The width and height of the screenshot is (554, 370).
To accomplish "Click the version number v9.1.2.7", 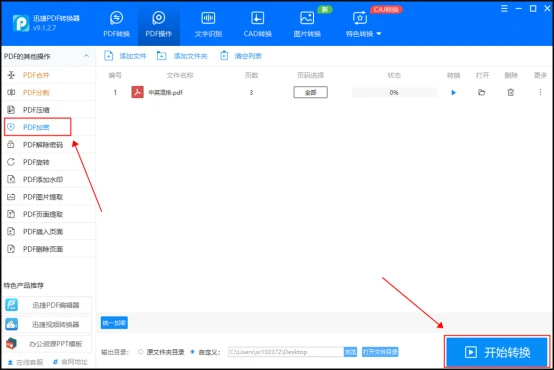I will (44, 28).
